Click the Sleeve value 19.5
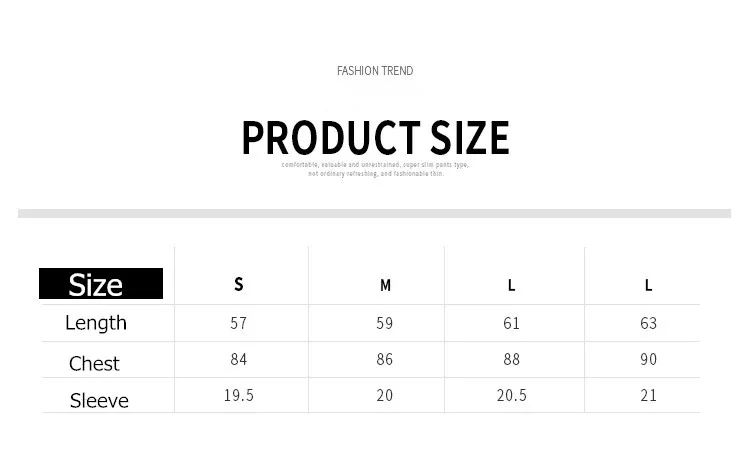Screen dimensions: 750x451 pyautogui.click(x=239, y=396)
